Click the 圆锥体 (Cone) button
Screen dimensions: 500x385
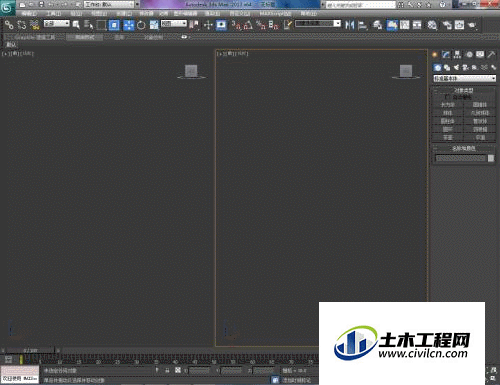tap(480, 105)
